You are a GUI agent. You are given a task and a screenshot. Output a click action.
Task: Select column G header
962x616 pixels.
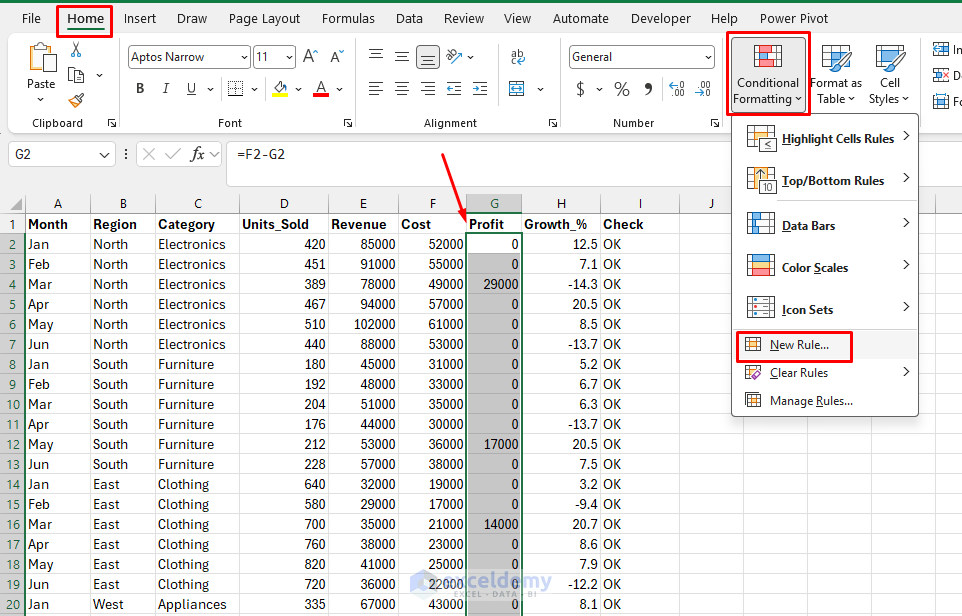point(494,204)
